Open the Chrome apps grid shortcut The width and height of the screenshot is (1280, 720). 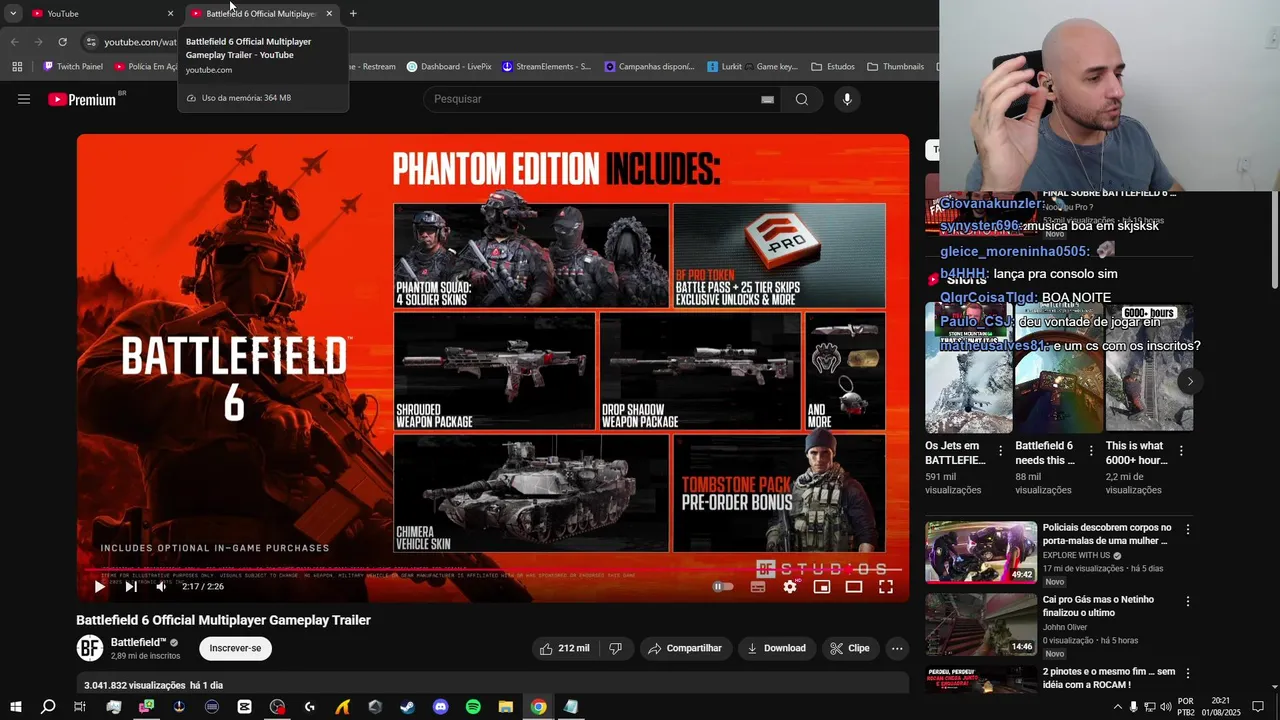coord(17,67)
